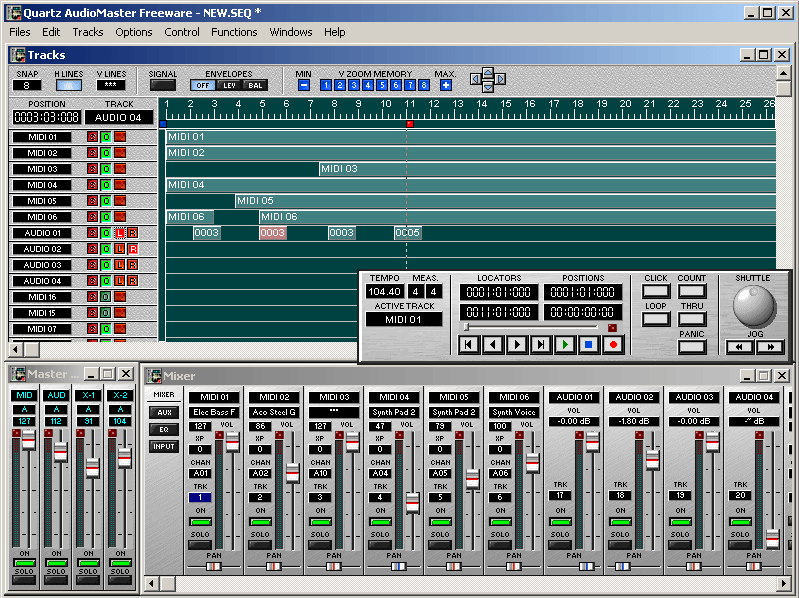Click the PANIC button
This screenshot has width=799, height=598.
(691, 347)
